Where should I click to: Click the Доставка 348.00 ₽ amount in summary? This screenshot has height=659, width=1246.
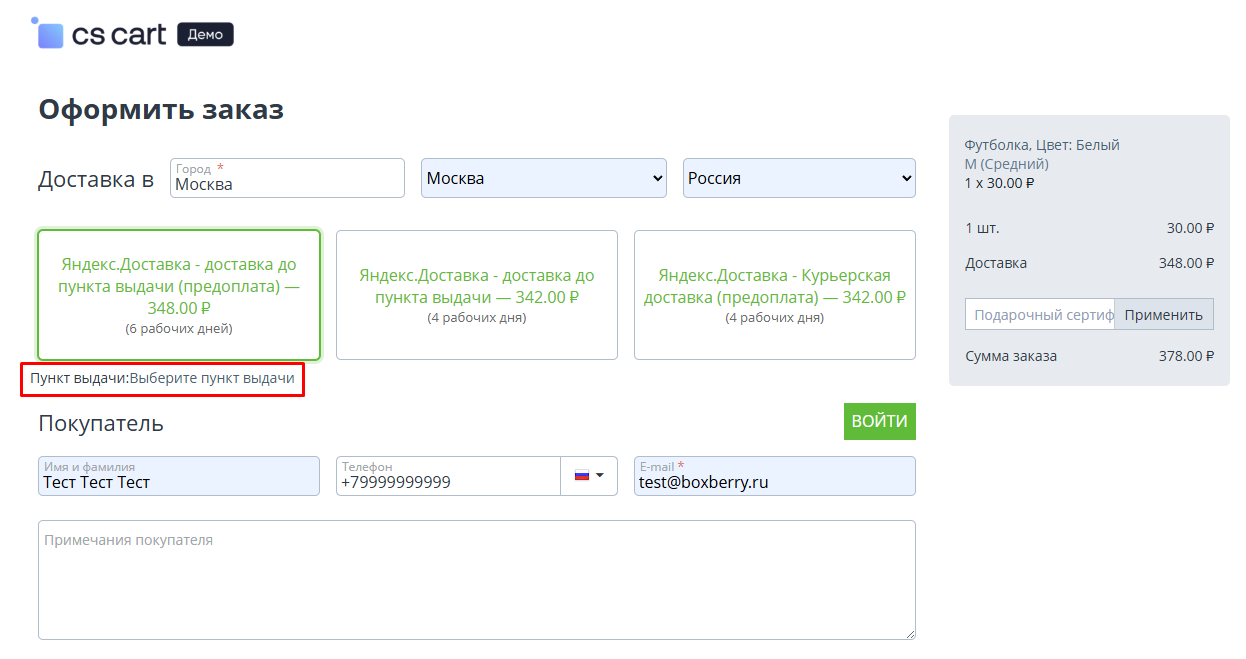(1186, 263)
